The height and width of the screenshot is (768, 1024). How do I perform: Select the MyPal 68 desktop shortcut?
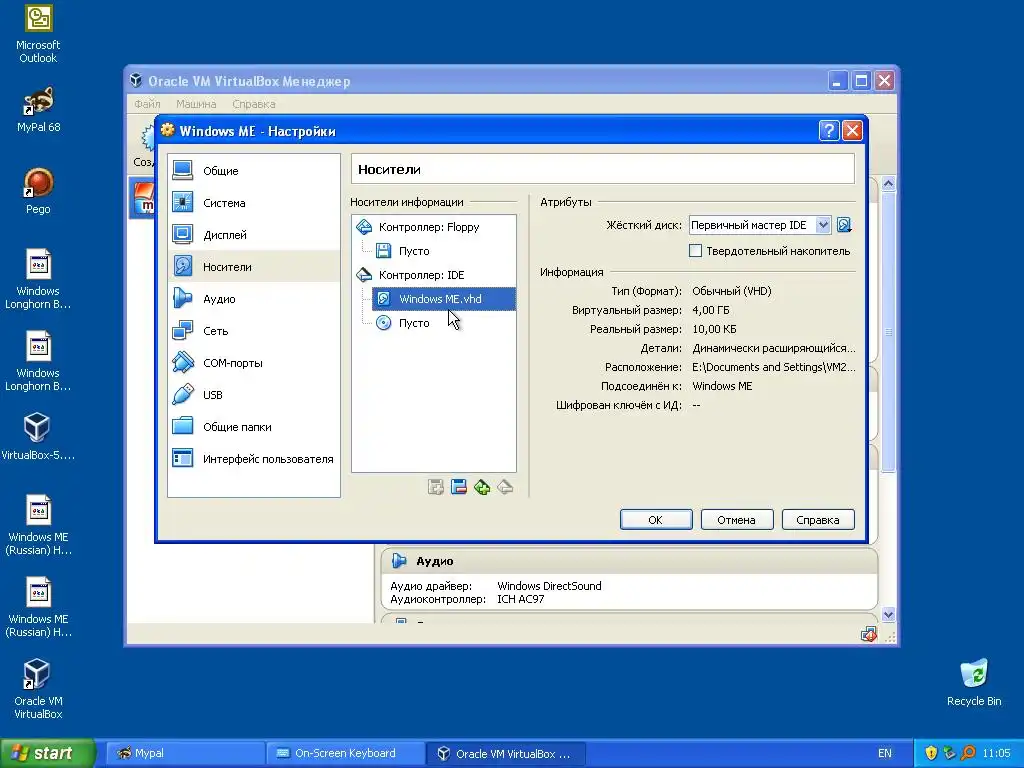tap(38, 110)
